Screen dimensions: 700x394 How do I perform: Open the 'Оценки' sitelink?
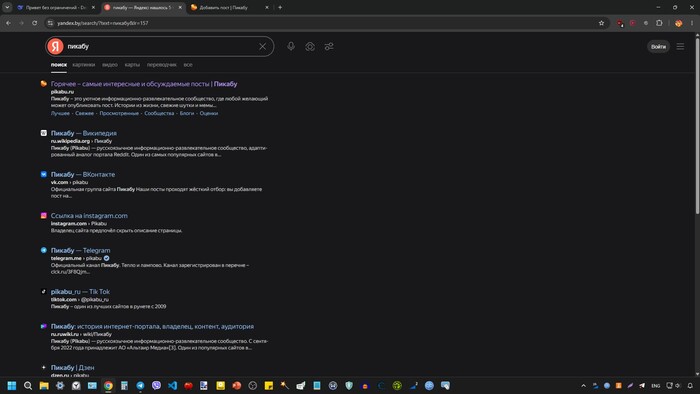(x=208, y=113)
